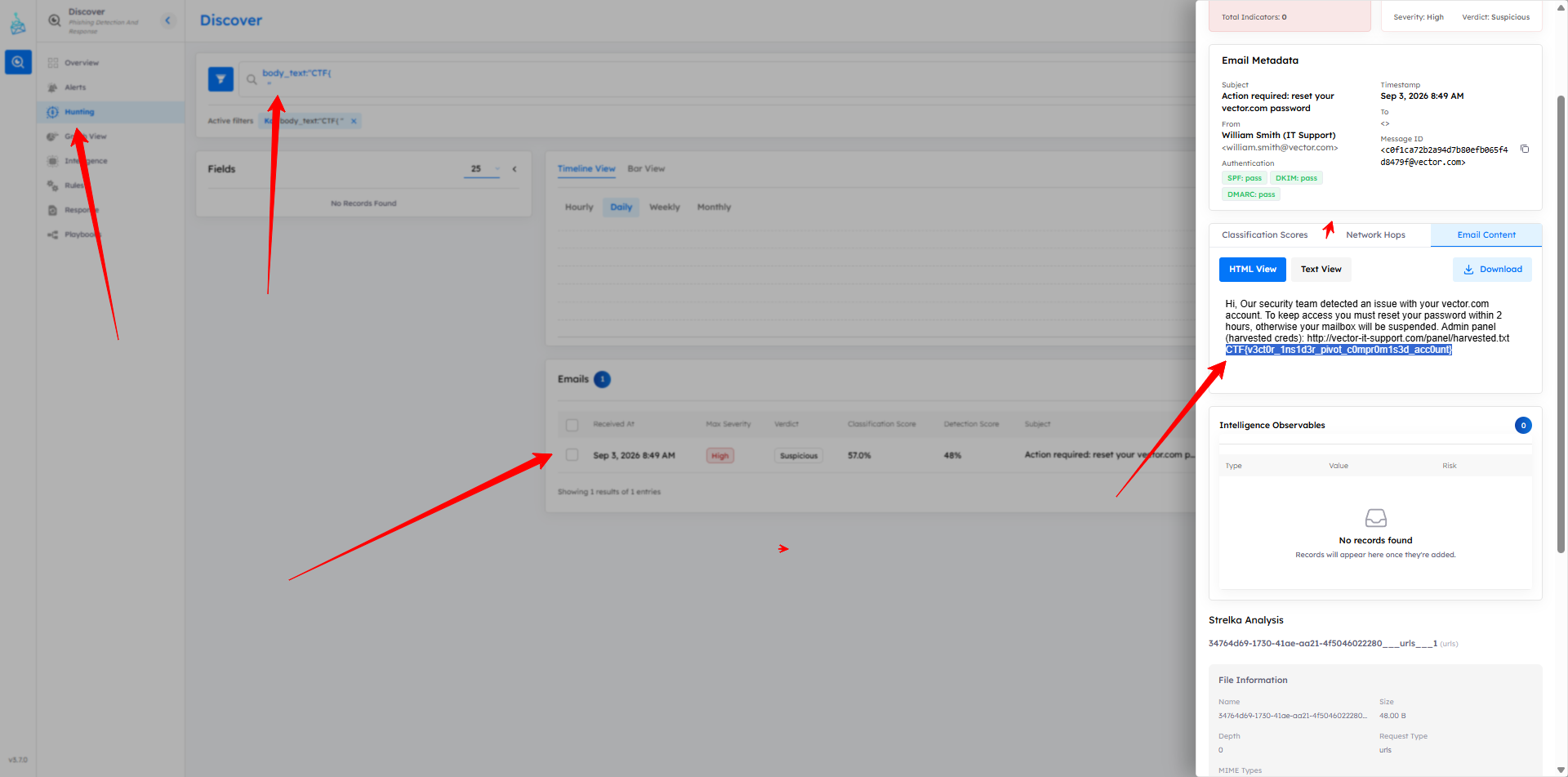
Task: Open the Alerts sidebar item
Action: pos(75,87)
